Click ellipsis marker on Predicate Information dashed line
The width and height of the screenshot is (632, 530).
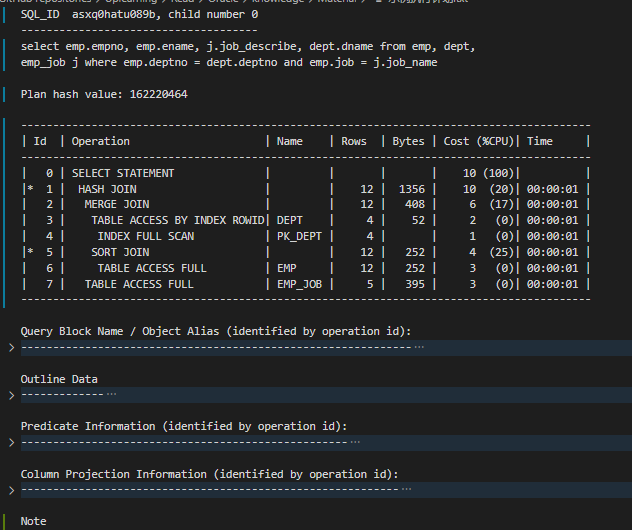[x=354, y=442]
